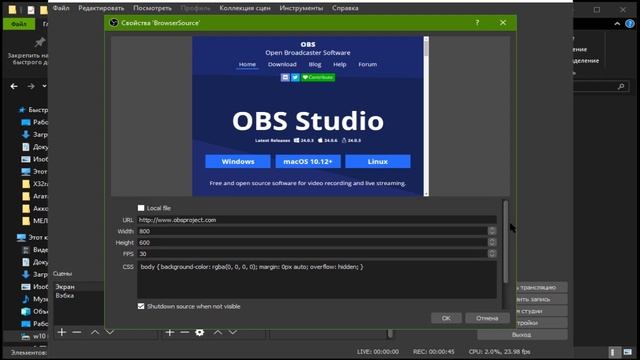Open the Файл menu in OBS

61,8
